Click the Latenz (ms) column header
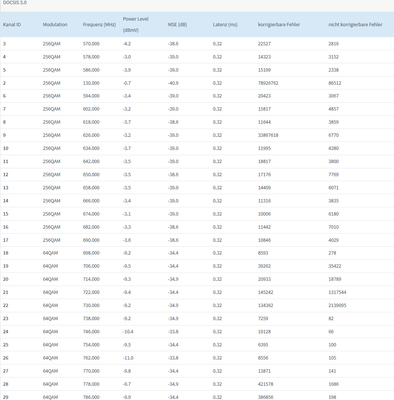The height and width of the screenshot is (400, 394). pyautogui.click(x=225, y=25)
